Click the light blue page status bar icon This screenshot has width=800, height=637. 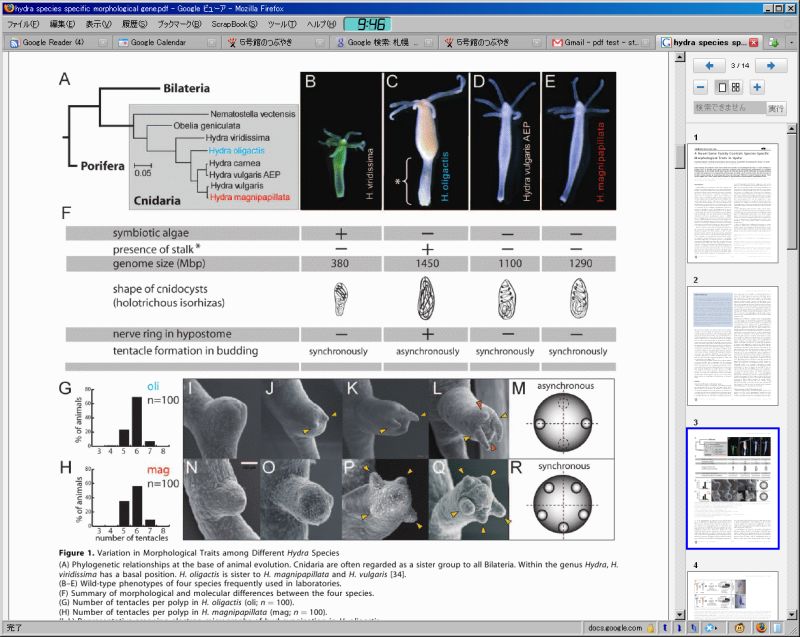point(777,628)
